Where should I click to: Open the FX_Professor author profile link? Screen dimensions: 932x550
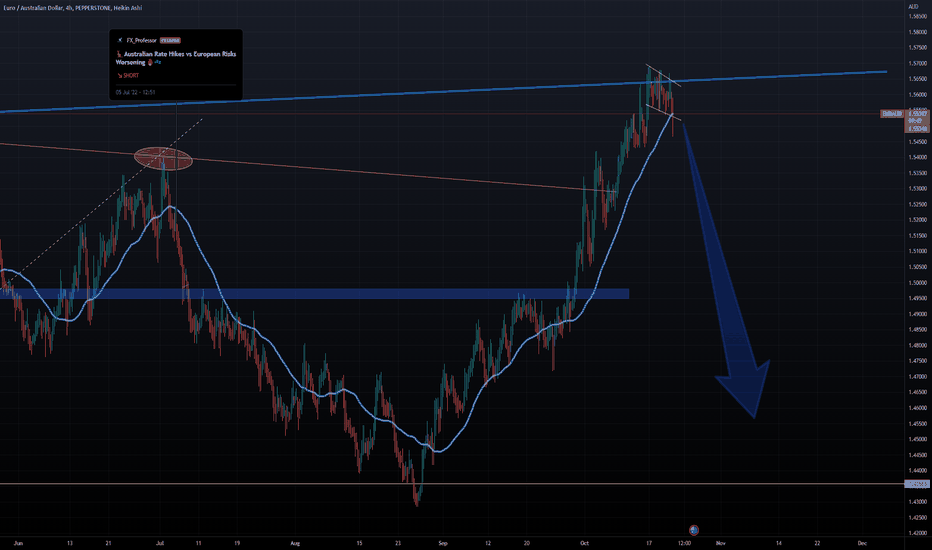click(141, 40)
